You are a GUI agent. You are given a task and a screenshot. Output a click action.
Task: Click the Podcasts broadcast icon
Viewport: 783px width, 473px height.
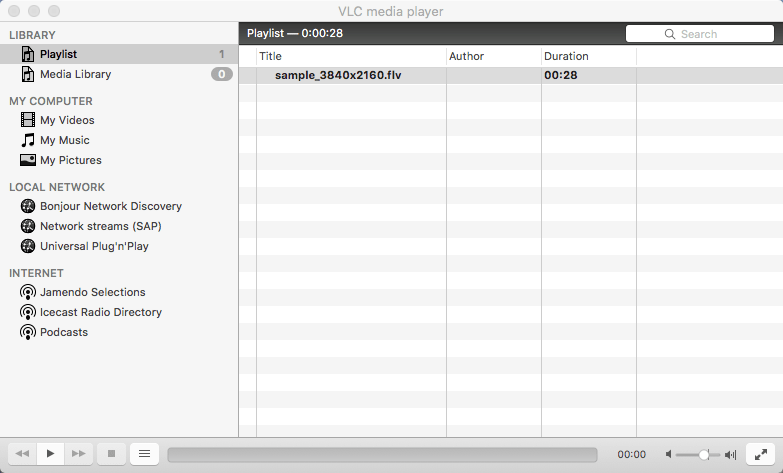[28, 332]
